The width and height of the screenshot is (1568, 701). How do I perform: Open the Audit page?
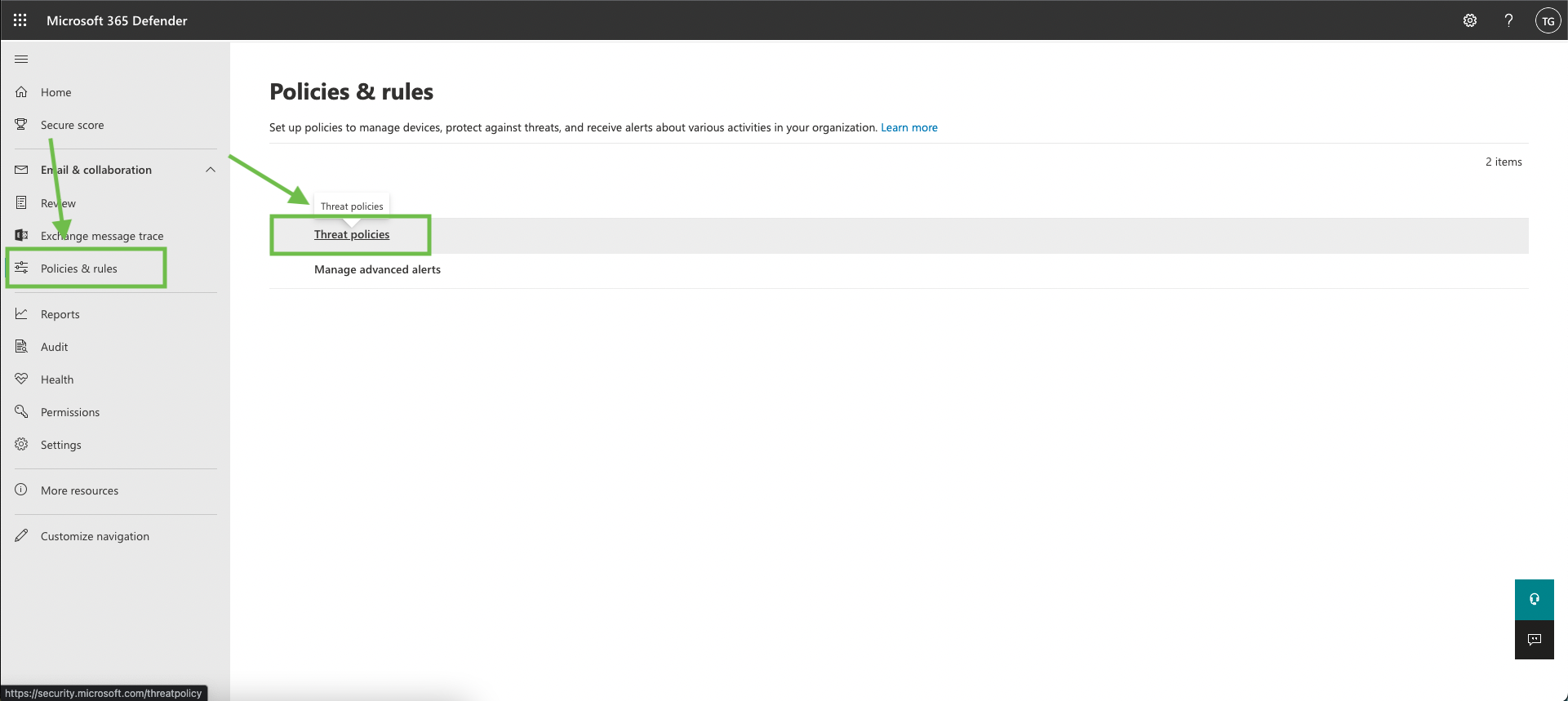(55, 347)
